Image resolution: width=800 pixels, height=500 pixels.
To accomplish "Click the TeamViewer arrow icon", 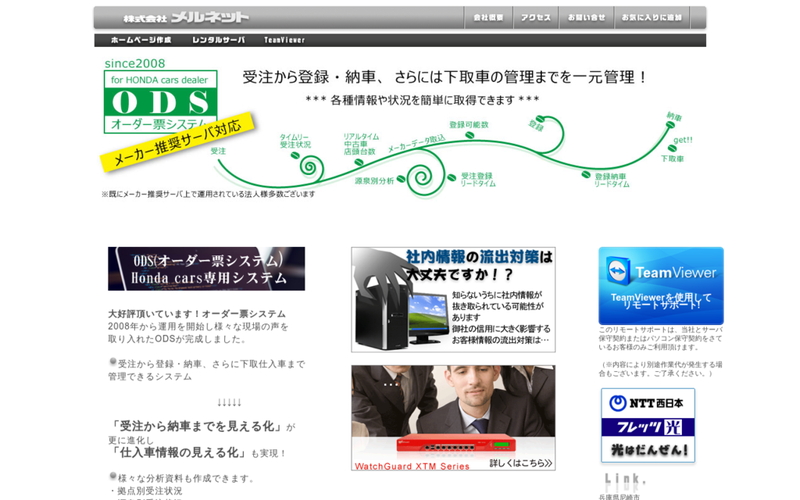I will 618,271.
